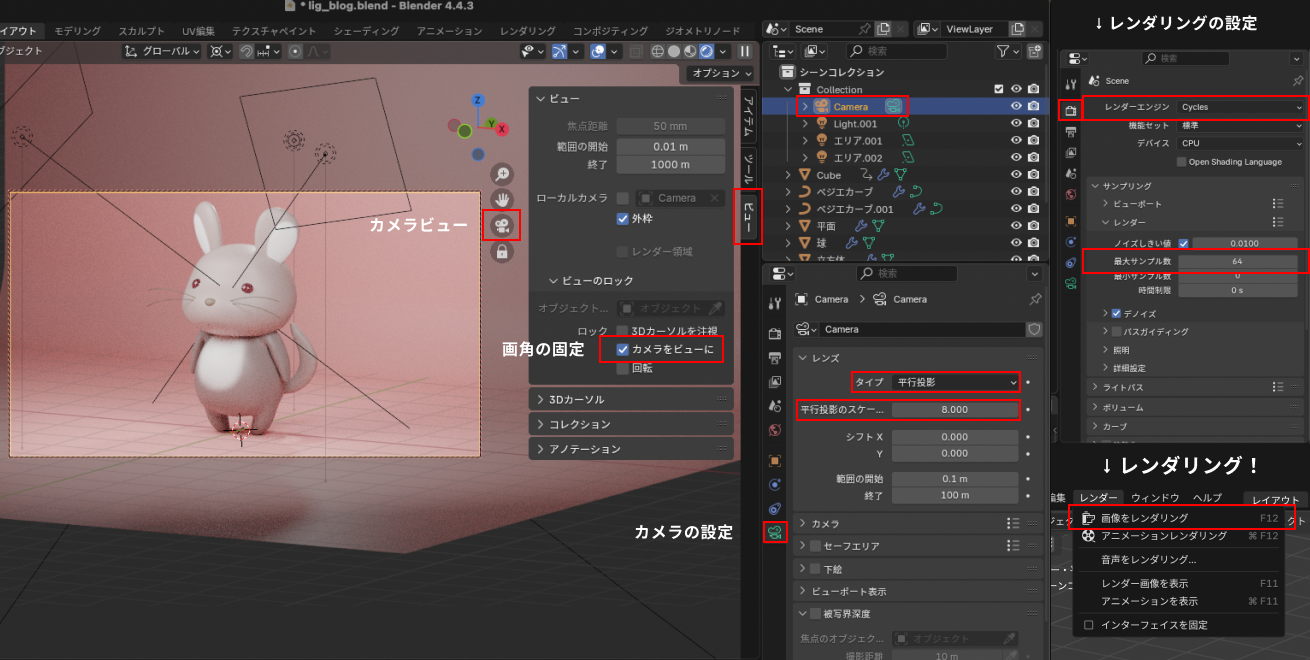Click eyedropper in focus object field

1009,638
